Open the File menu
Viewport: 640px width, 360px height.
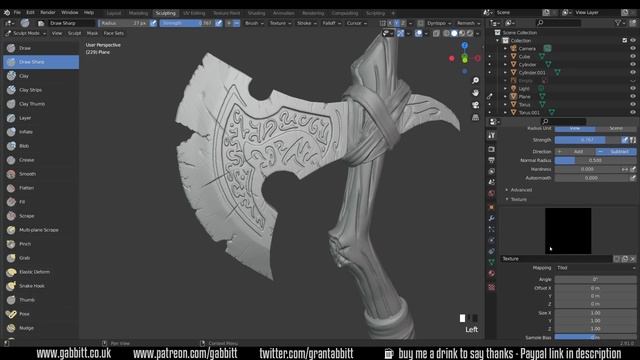pos(17,13)
